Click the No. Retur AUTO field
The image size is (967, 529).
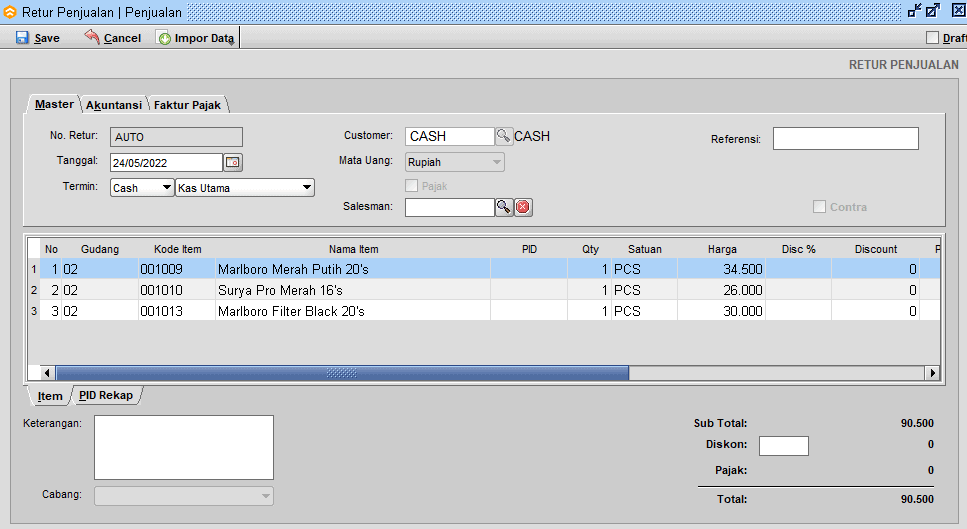(x=176, y=137)
